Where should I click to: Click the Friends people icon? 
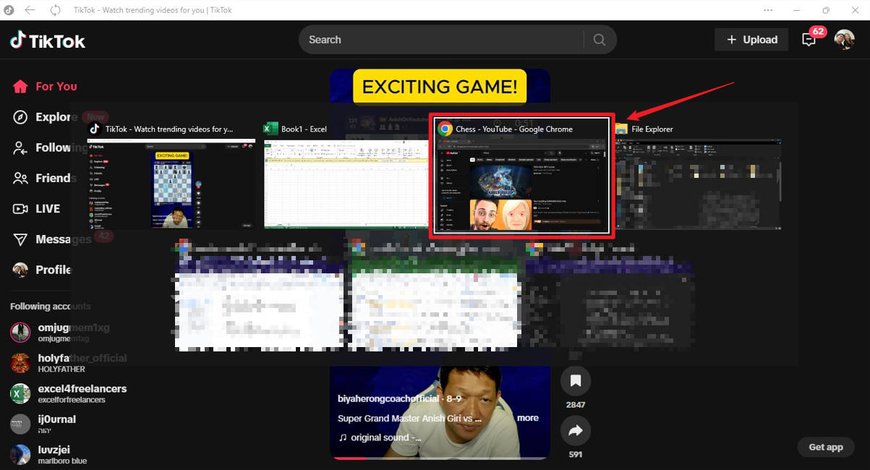pyautogui.click(x=20, y=178)
